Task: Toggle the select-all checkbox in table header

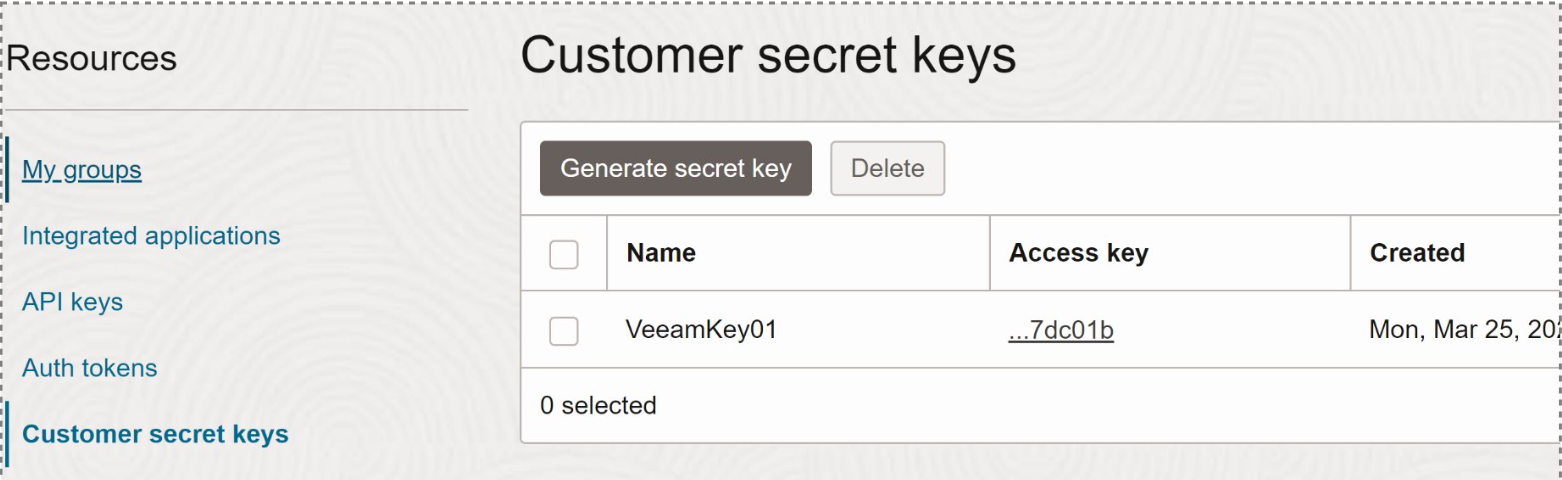Action: tap(564, 254)
